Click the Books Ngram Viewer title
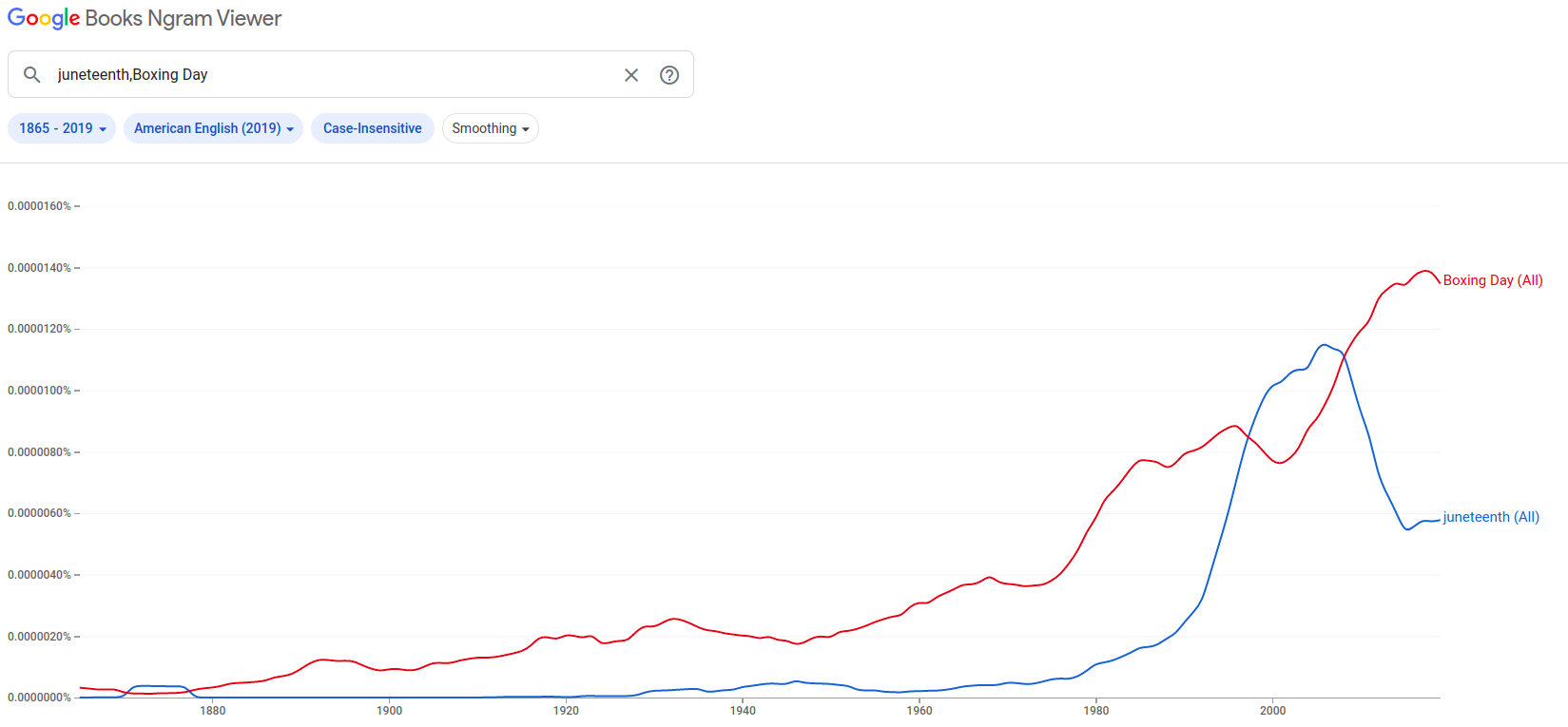This screenshot has width=1568, height=727. tap(184, 19)
